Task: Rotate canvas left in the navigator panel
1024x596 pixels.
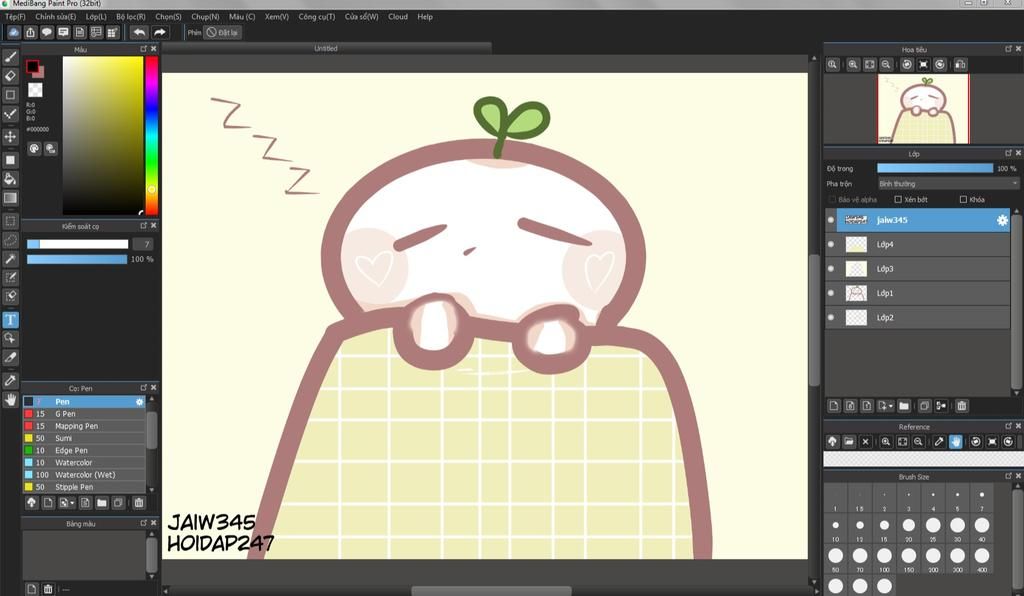Action: click(x=906, y=65)
